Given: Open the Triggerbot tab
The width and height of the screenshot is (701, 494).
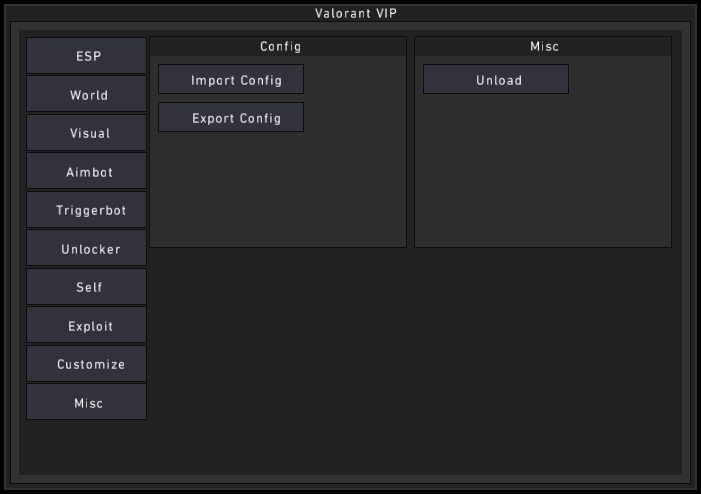Looking at the screenshot, I should (x=87, y=210).
